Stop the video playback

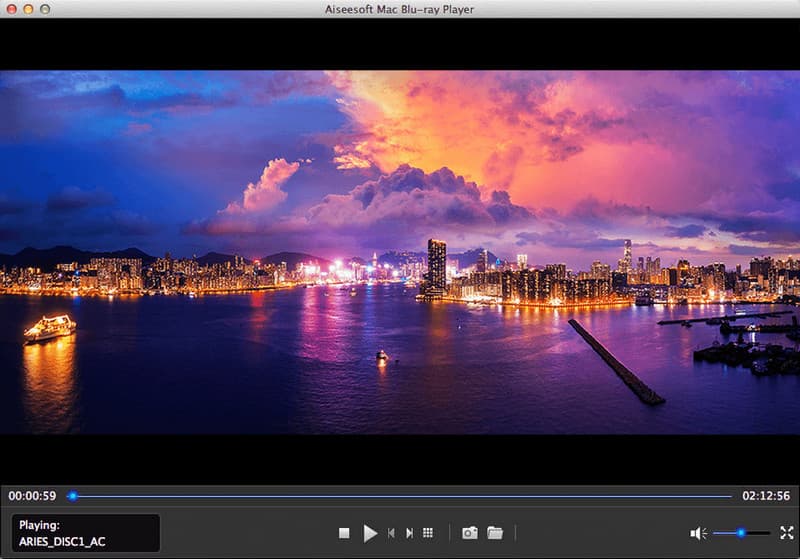pos(344,533)
